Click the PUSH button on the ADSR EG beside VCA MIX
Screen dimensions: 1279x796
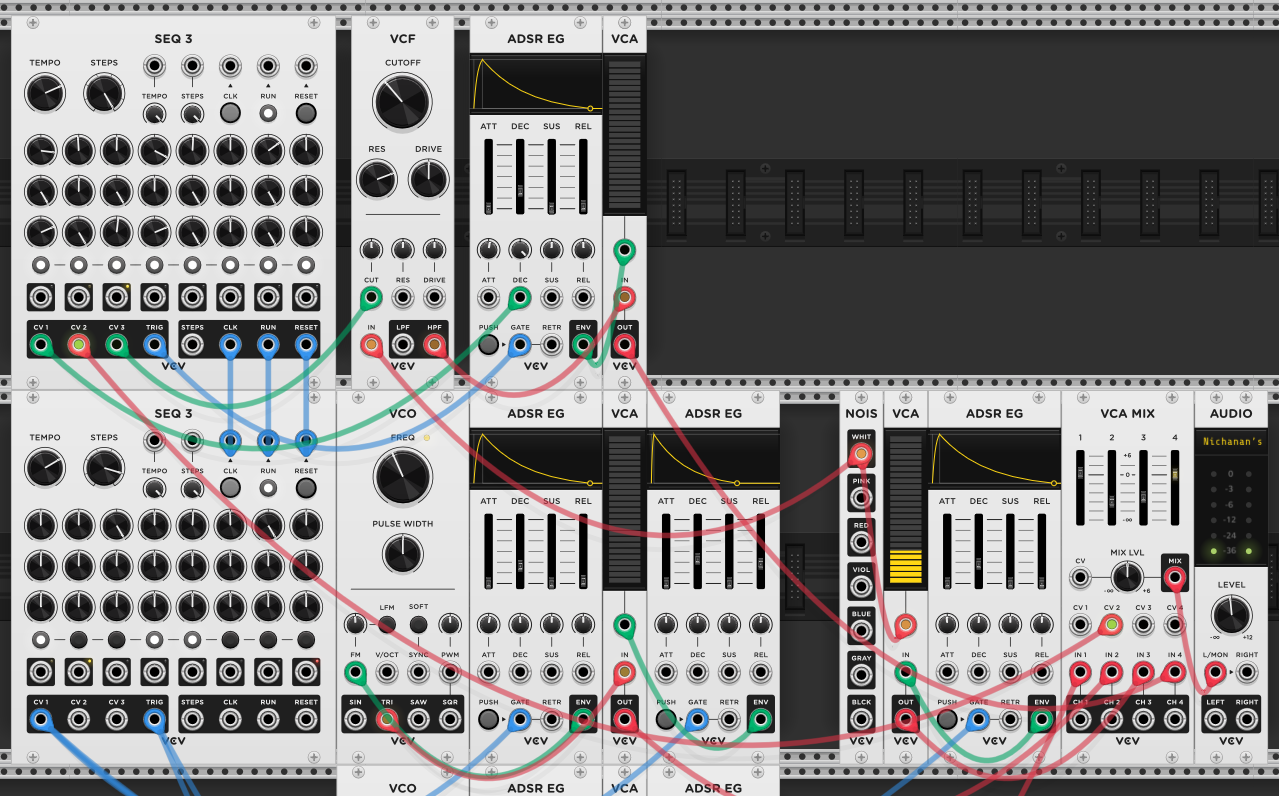tap(947, 720)
